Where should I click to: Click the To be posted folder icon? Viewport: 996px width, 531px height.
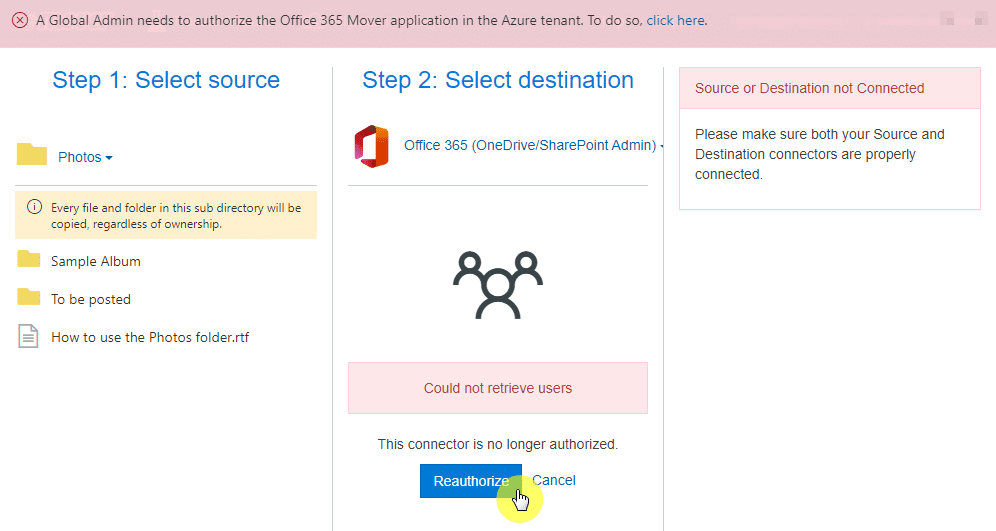coord(29,297)
